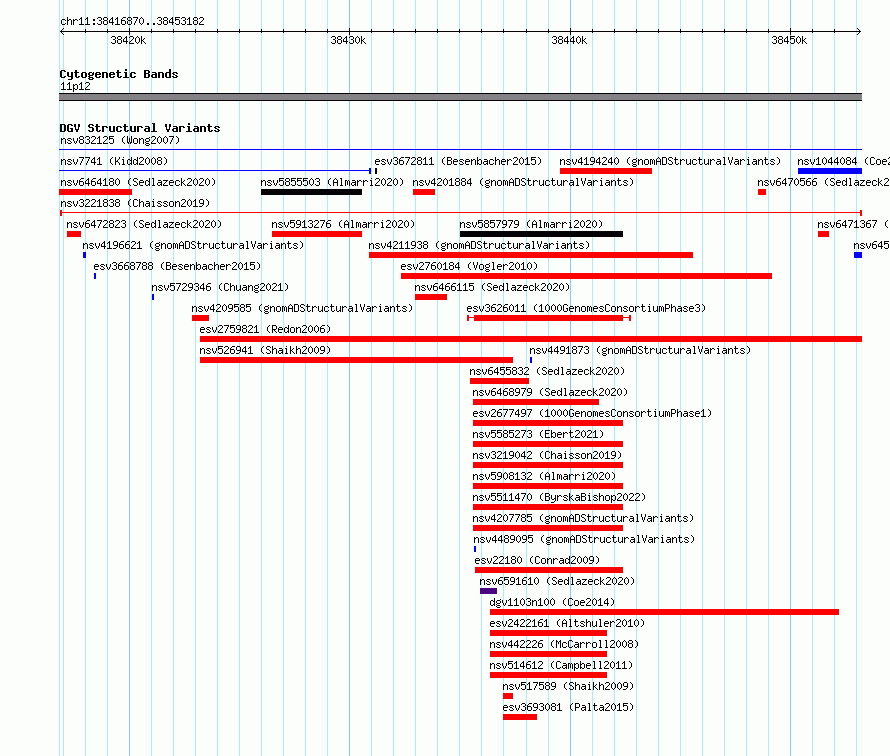Click nsv4489095 gnomAD variant label
890x756 pixels.
pyautogui.click(x=584, y=539)
